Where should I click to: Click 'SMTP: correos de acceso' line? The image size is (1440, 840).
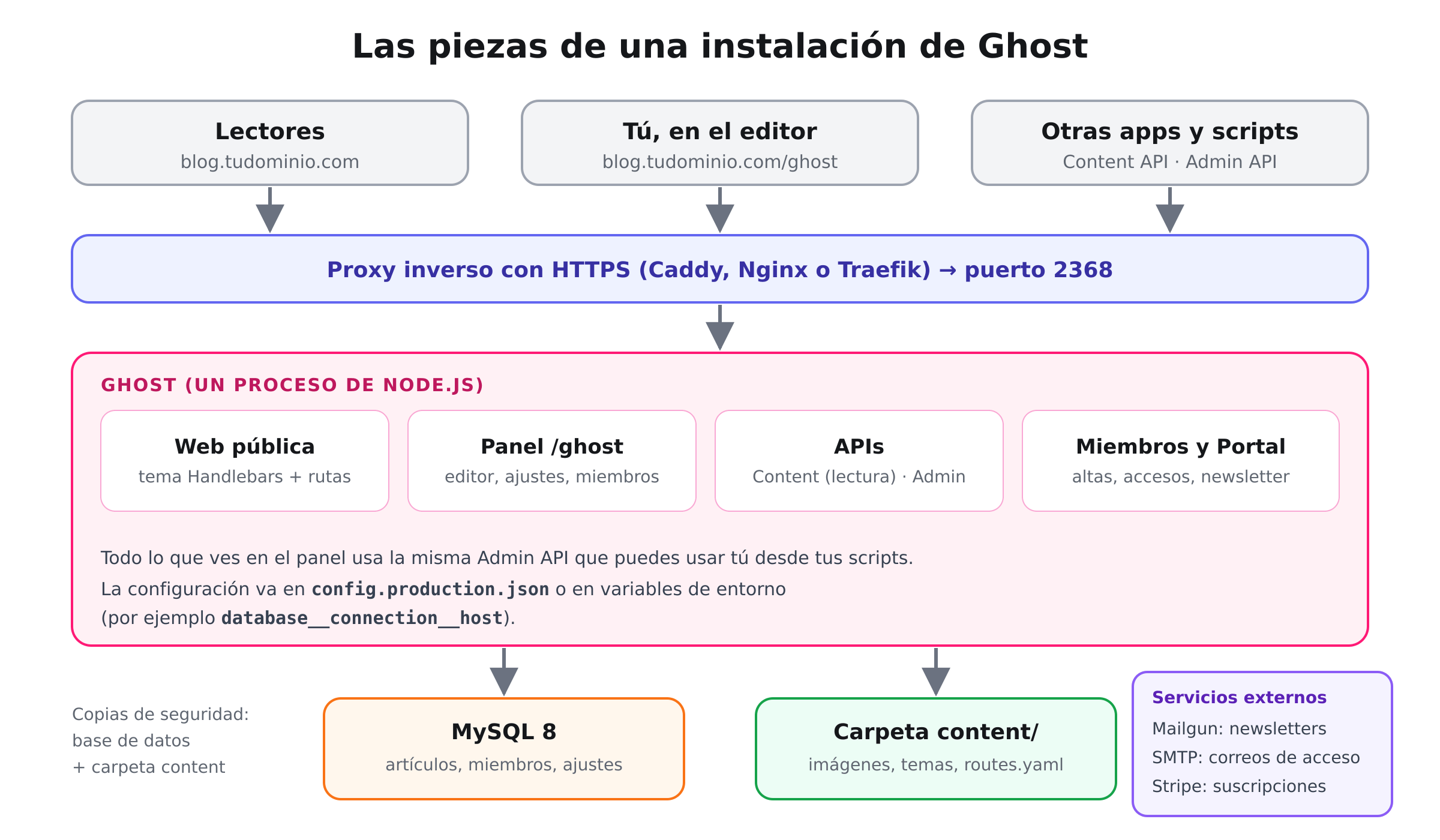point(1256,758)
